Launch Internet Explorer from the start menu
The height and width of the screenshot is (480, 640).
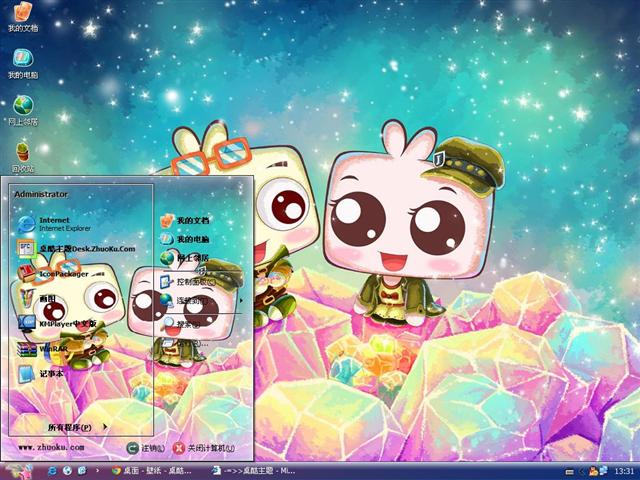point(54,224)
